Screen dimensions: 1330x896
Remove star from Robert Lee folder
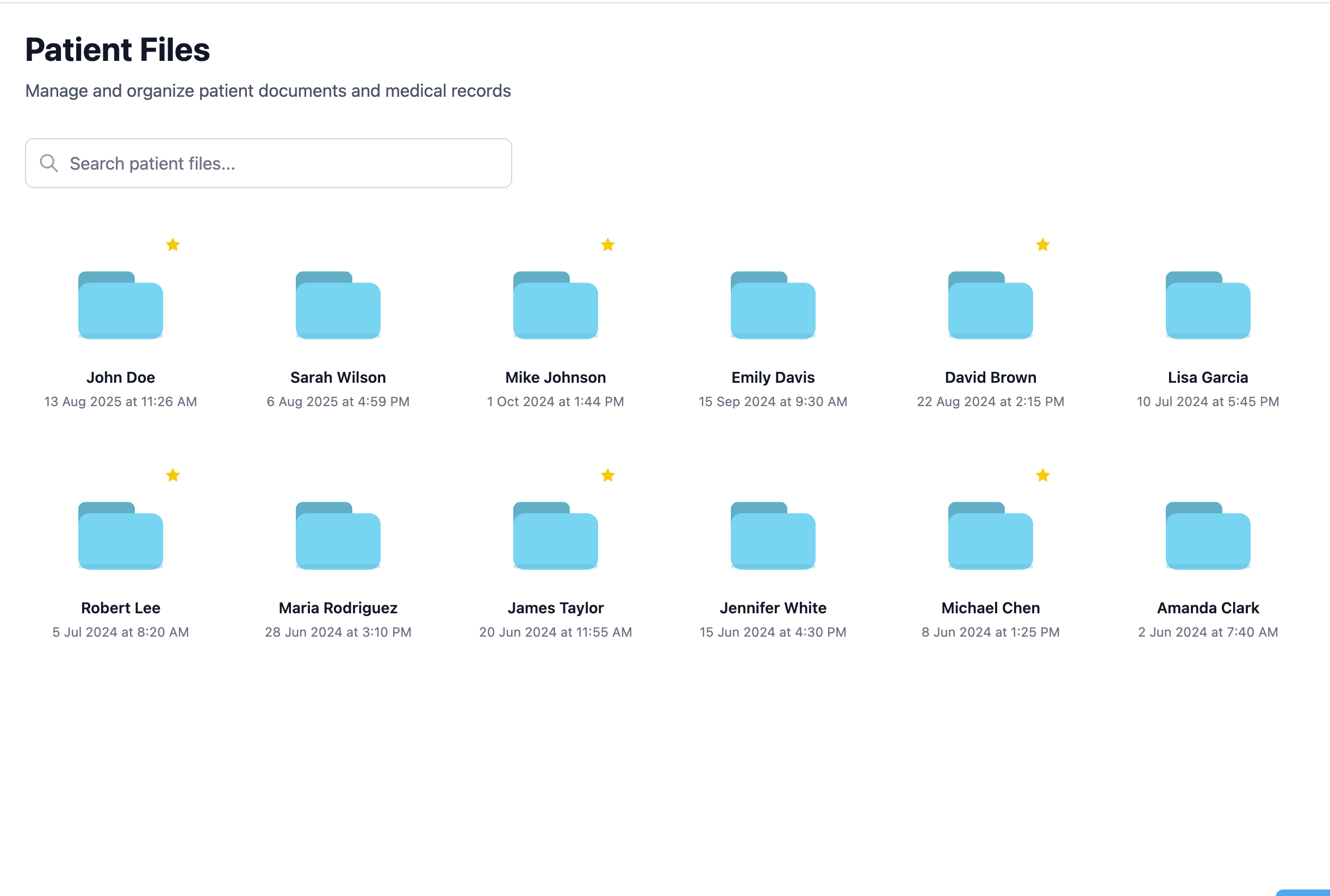173,475
